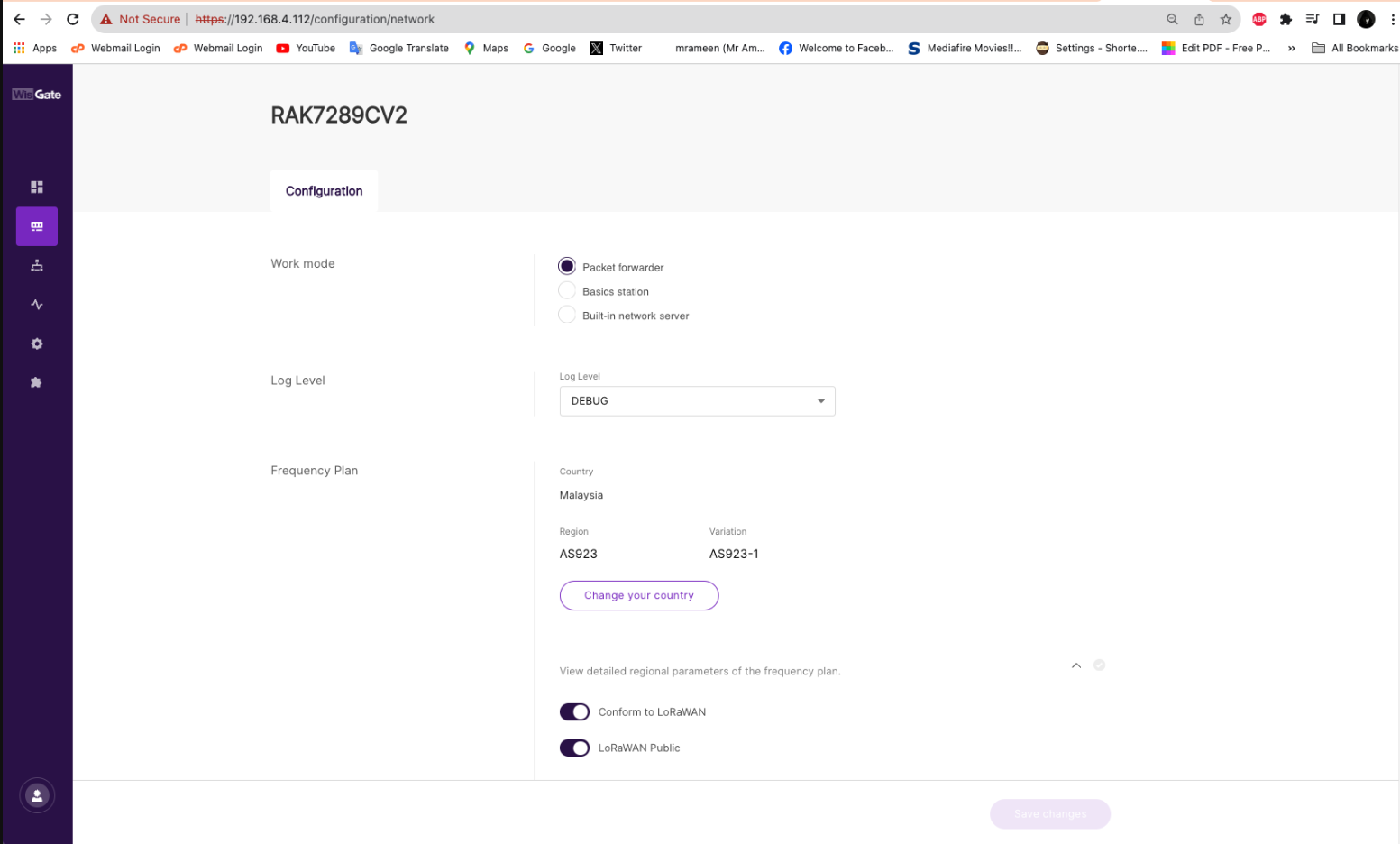Toggle the browser side panel icon
This screenshot has width=1400, height=844.
click(1339, 19)
